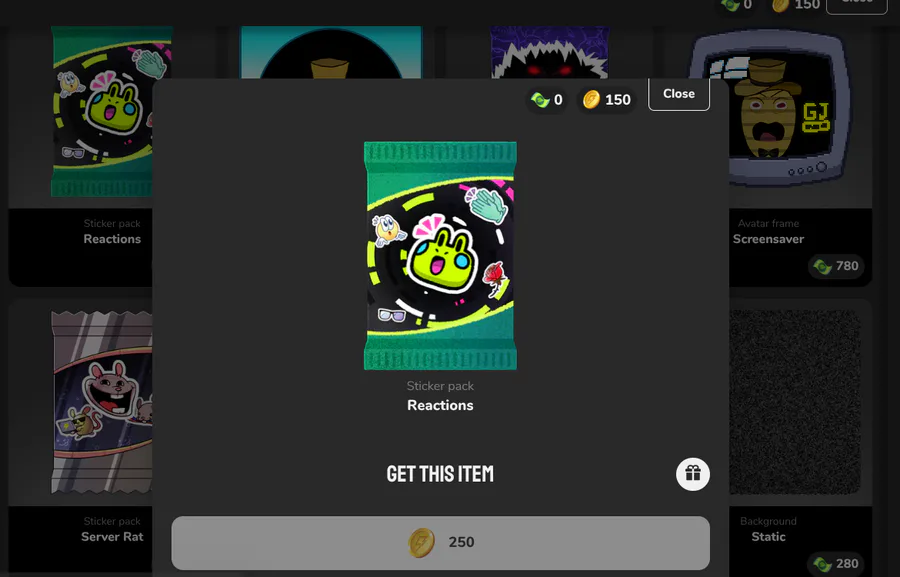Click the large Reactions sticker pack image
The width and height of the screenshot is (900, 577).
(x=440, y=255)
